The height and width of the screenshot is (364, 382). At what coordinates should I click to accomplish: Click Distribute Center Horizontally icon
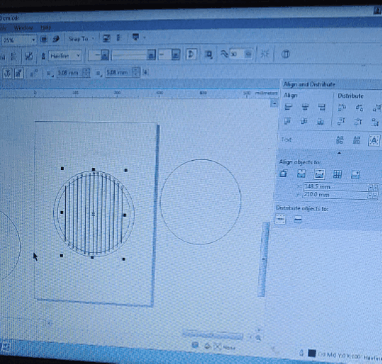359,107
